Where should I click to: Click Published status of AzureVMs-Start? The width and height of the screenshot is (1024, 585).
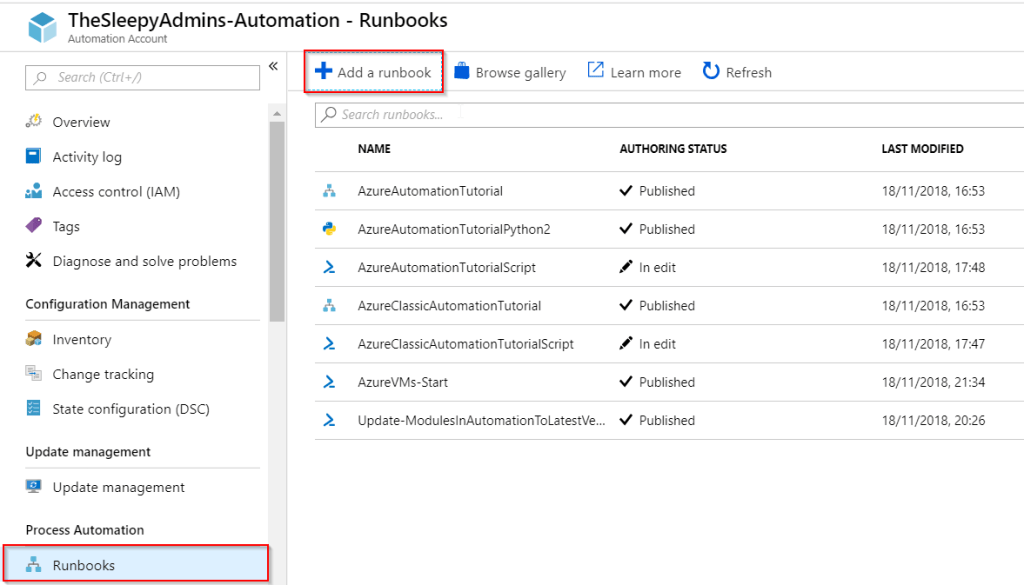coord(657,382)
